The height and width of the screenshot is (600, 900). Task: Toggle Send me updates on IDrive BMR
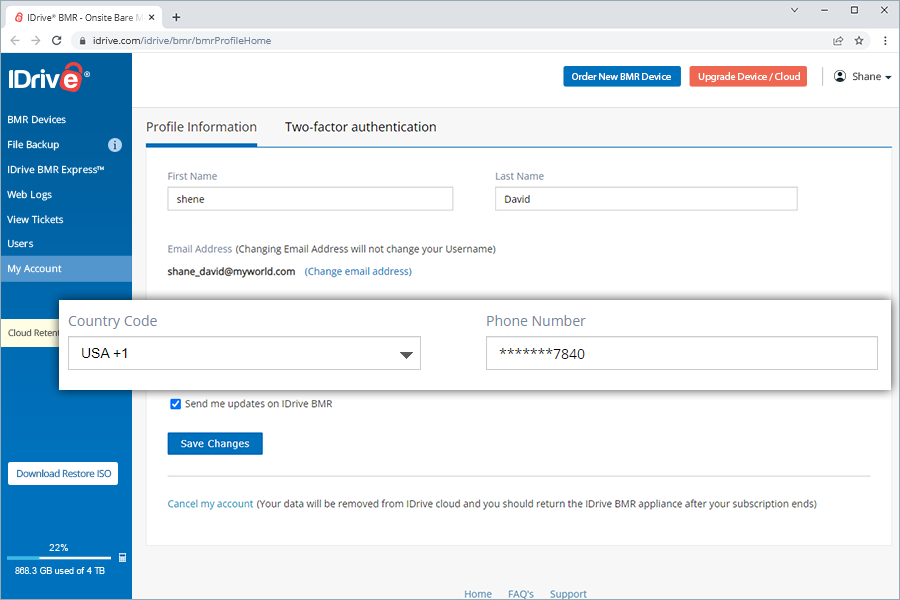click(176, 404)
